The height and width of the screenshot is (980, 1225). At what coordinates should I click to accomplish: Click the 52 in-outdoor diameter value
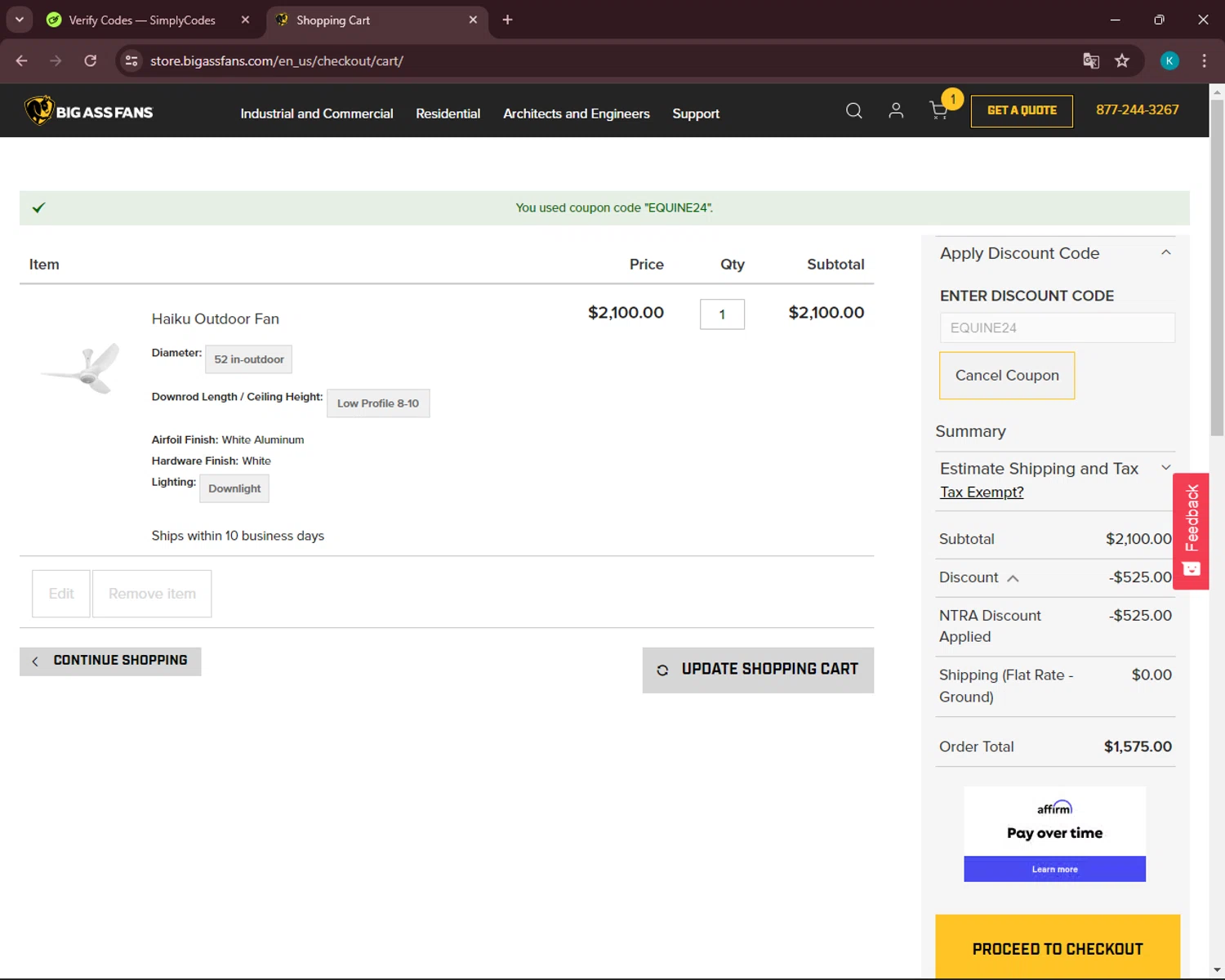coord(248,359)
